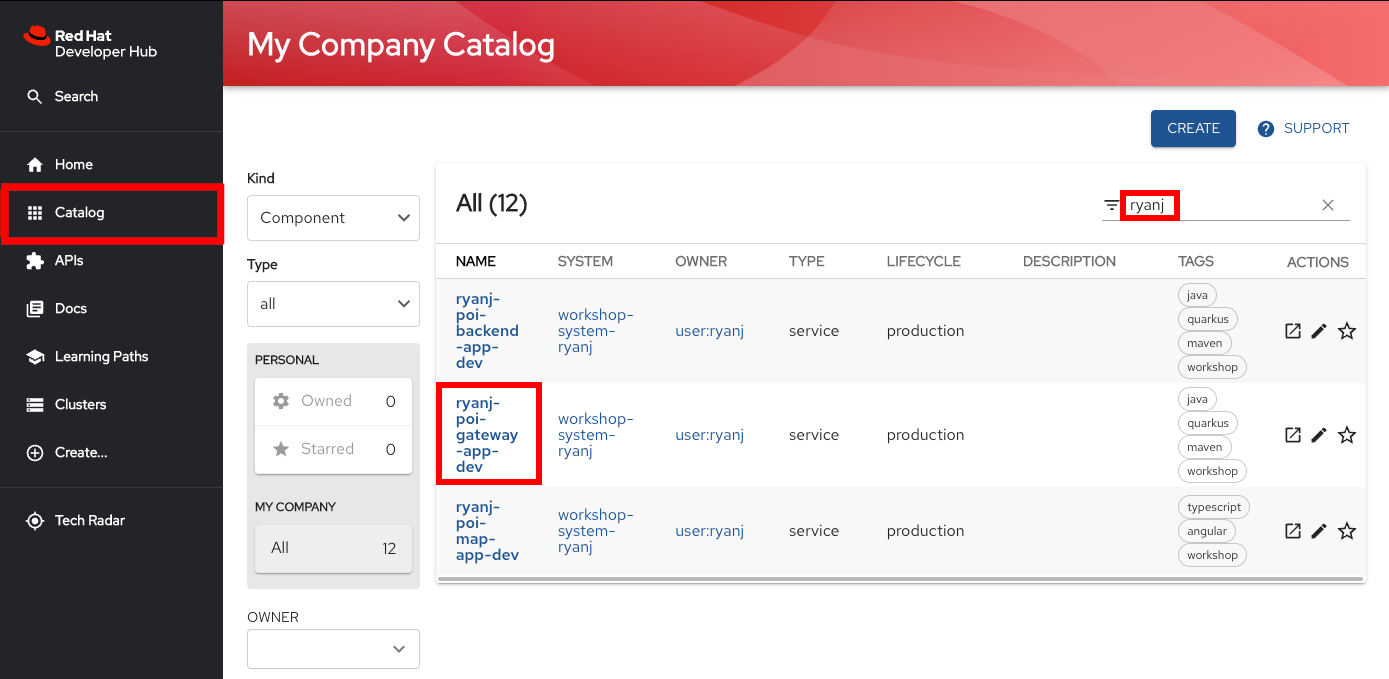The width and height of the screenshot is (1389, 679).
Task: Open the Kind dropdown showing Component
Action: (x=333, y=218)
